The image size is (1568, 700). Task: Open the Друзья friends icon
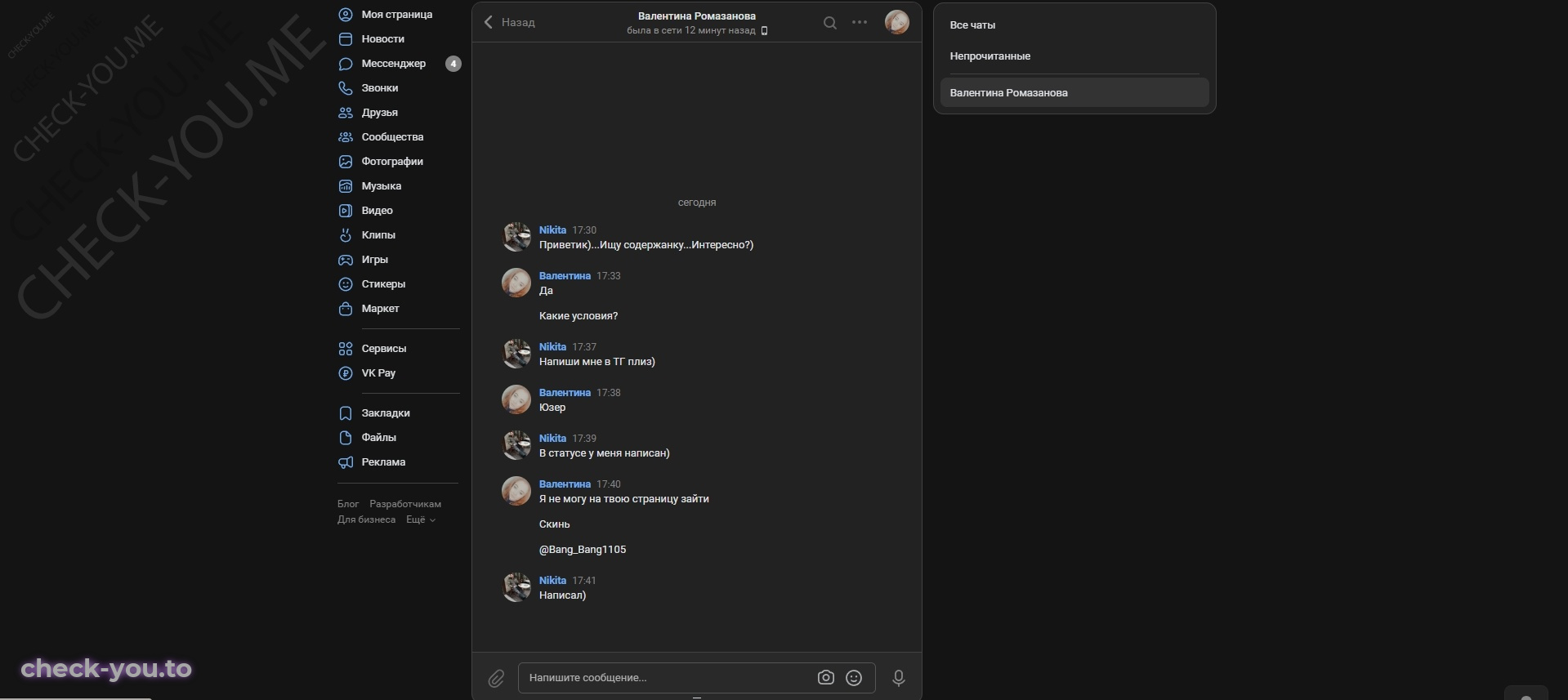[x=346, y=113]
